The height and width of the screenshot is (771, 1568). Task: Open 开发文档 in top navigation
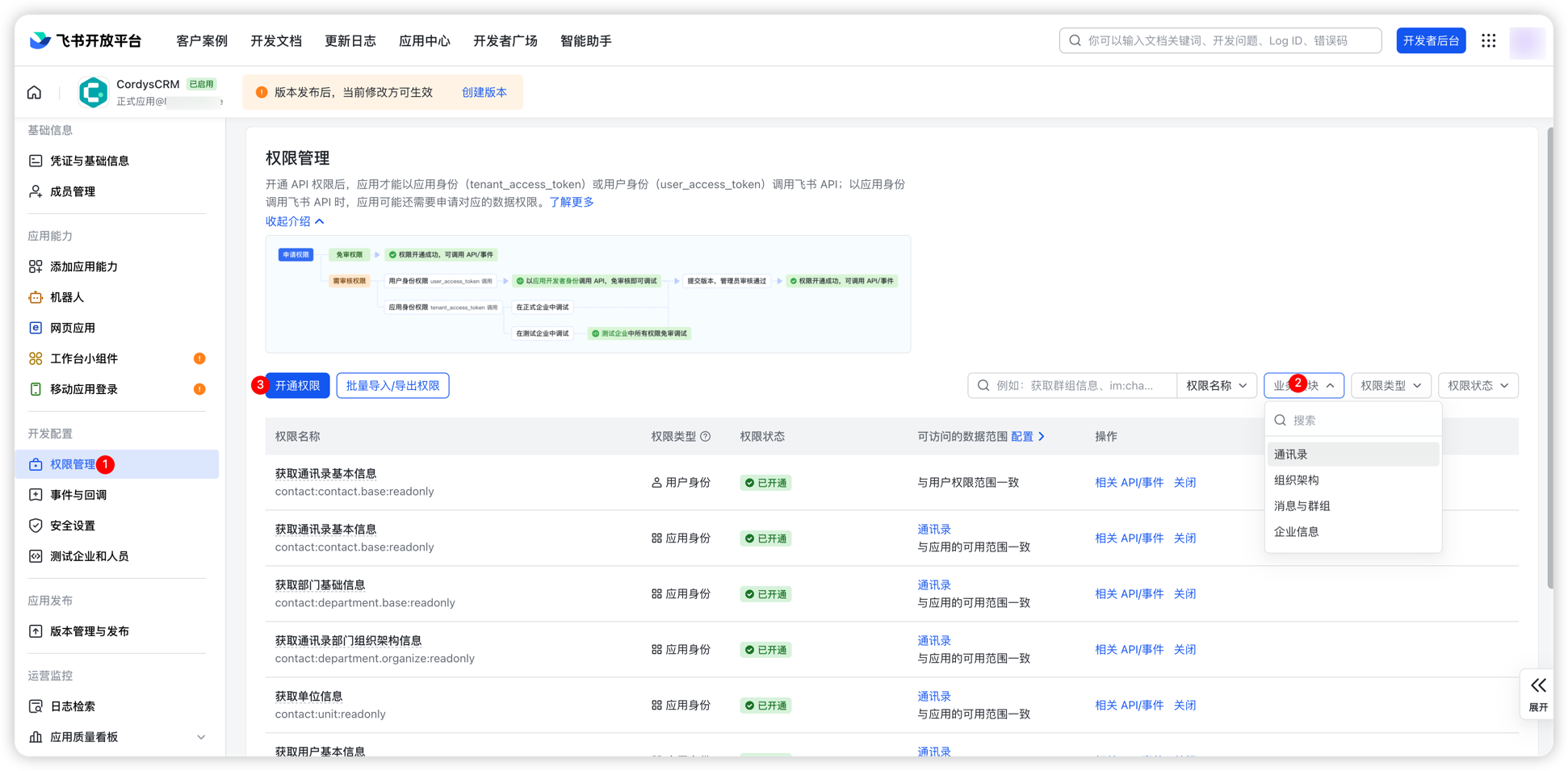pos(276,41)
